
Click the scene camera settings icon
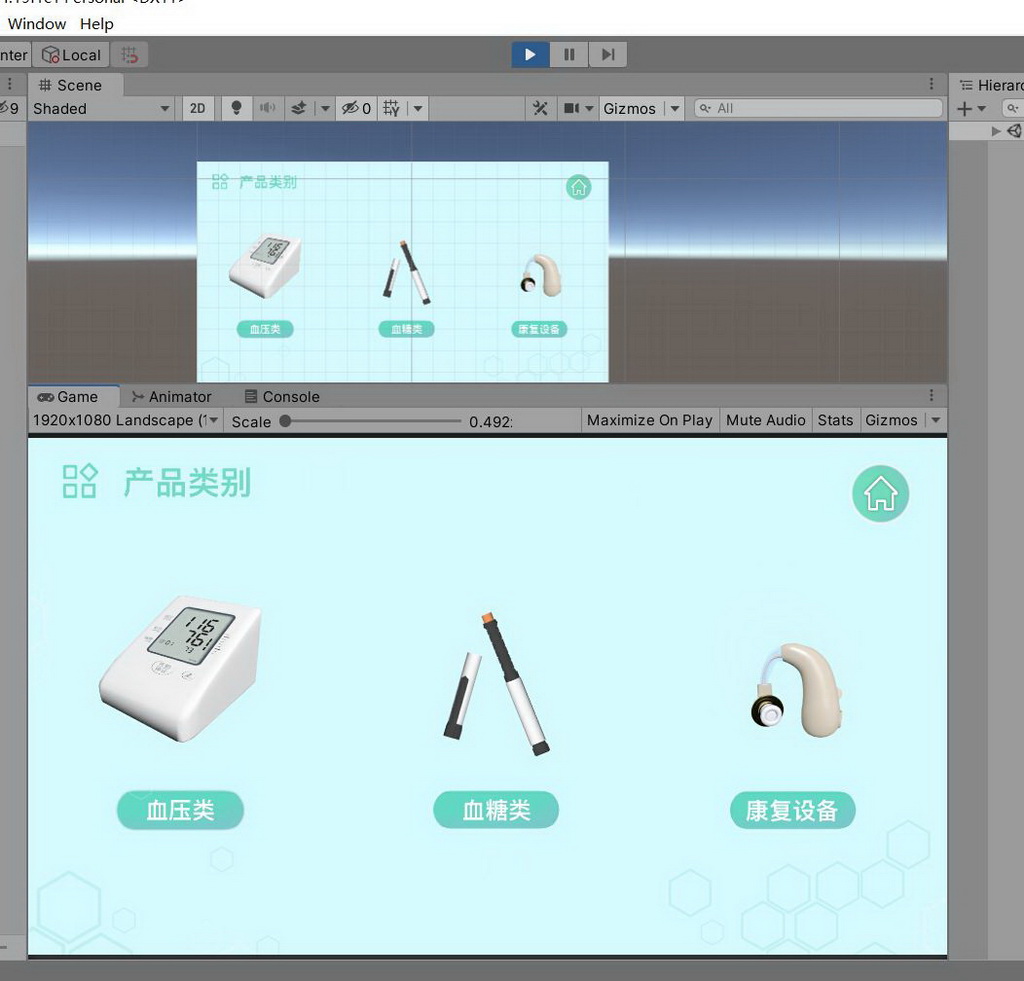point(571,108)
